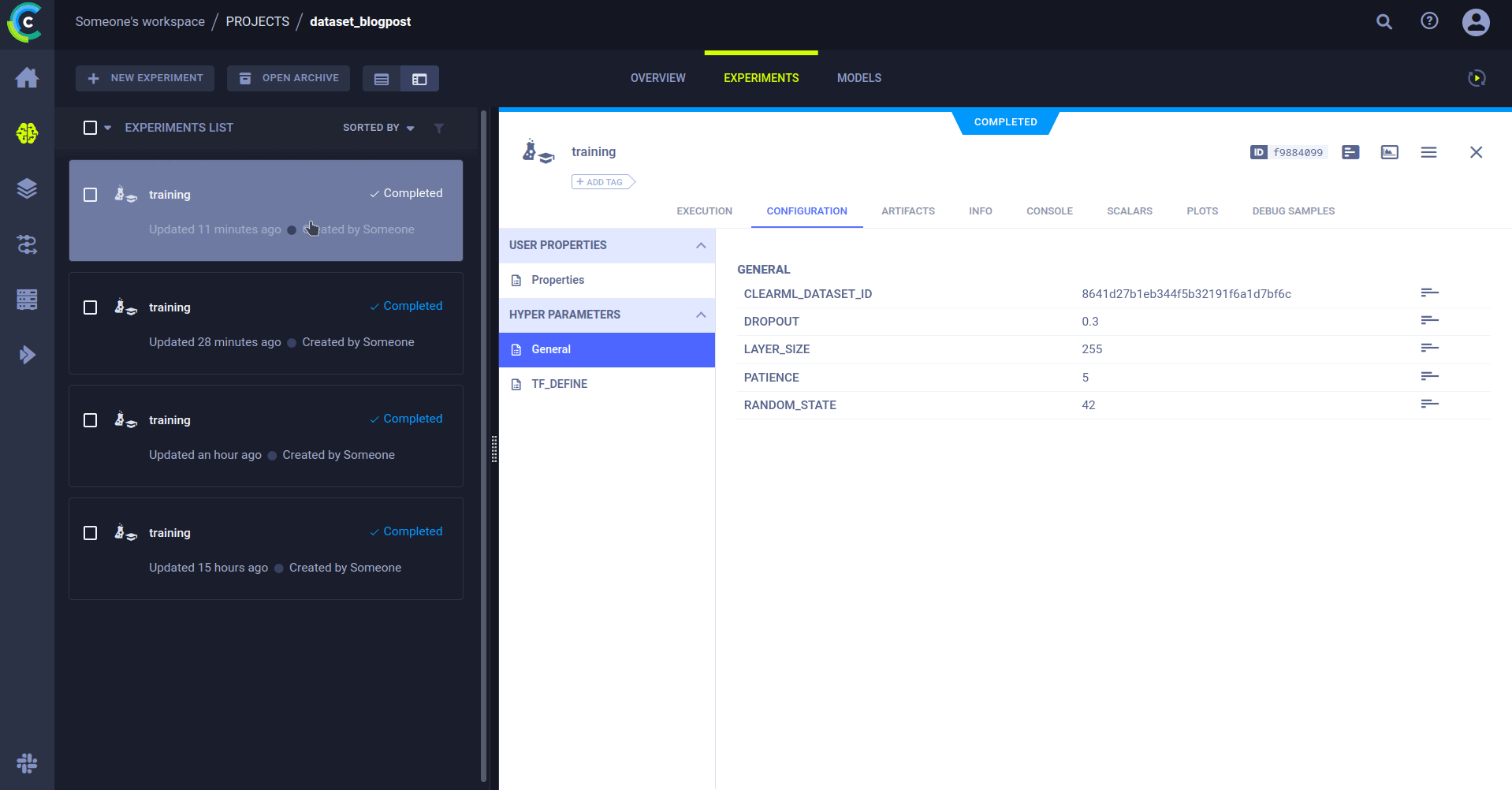Select the TF_DEFINE item
The width and height of the screenshot is (1512, 790).
click(607, 384)
